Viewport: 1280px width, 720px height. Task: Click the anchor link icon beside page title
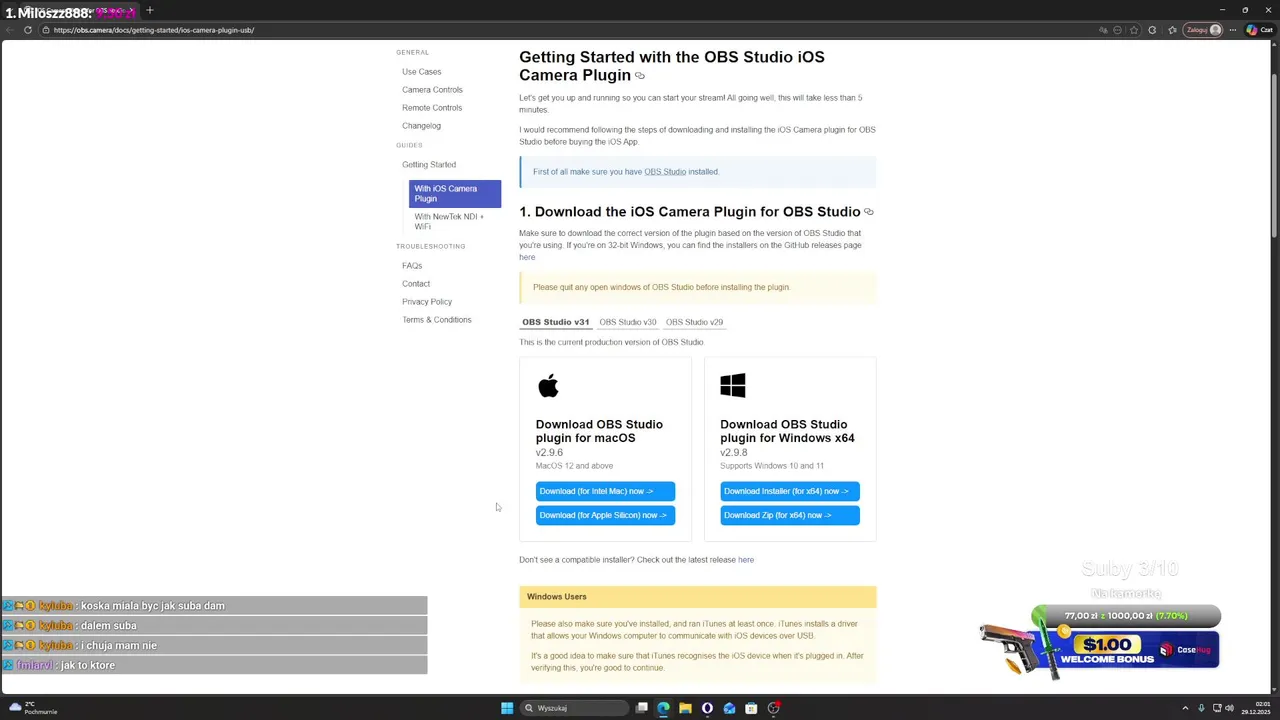pos(640,76)
